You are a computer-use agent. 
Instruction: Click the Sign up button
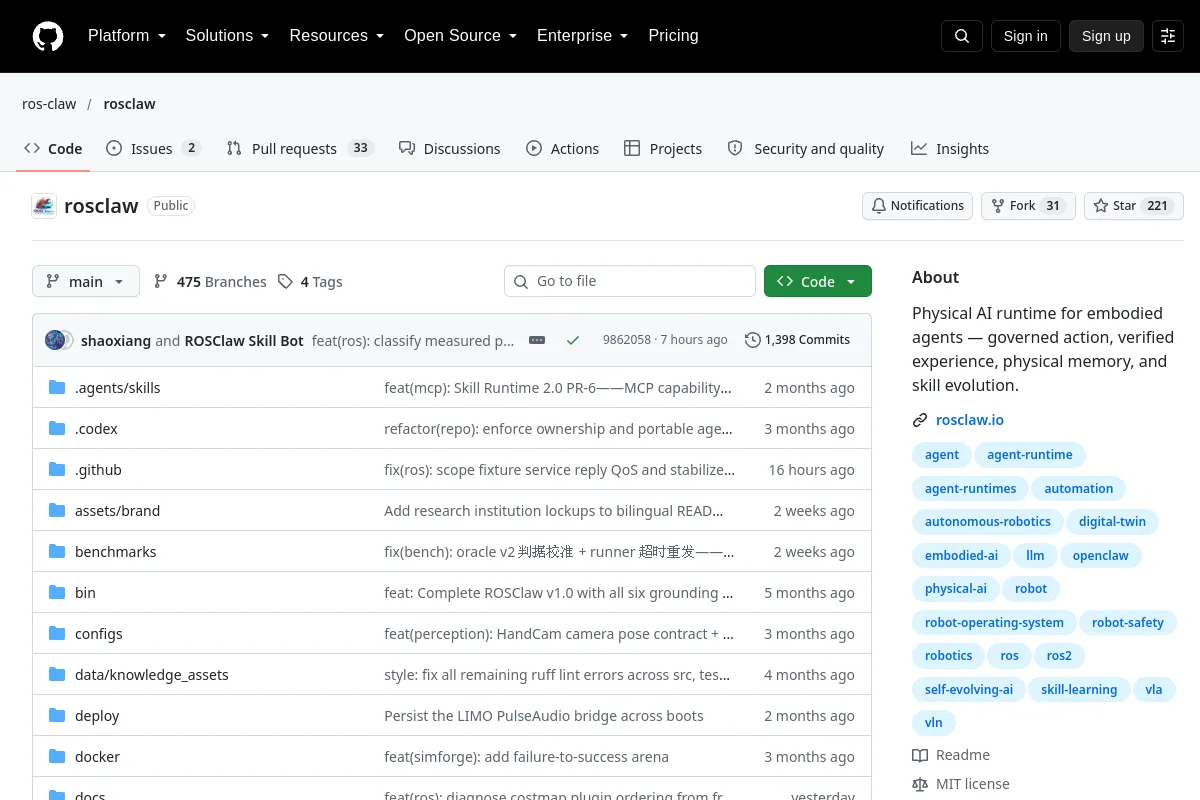coord(1106,36)
